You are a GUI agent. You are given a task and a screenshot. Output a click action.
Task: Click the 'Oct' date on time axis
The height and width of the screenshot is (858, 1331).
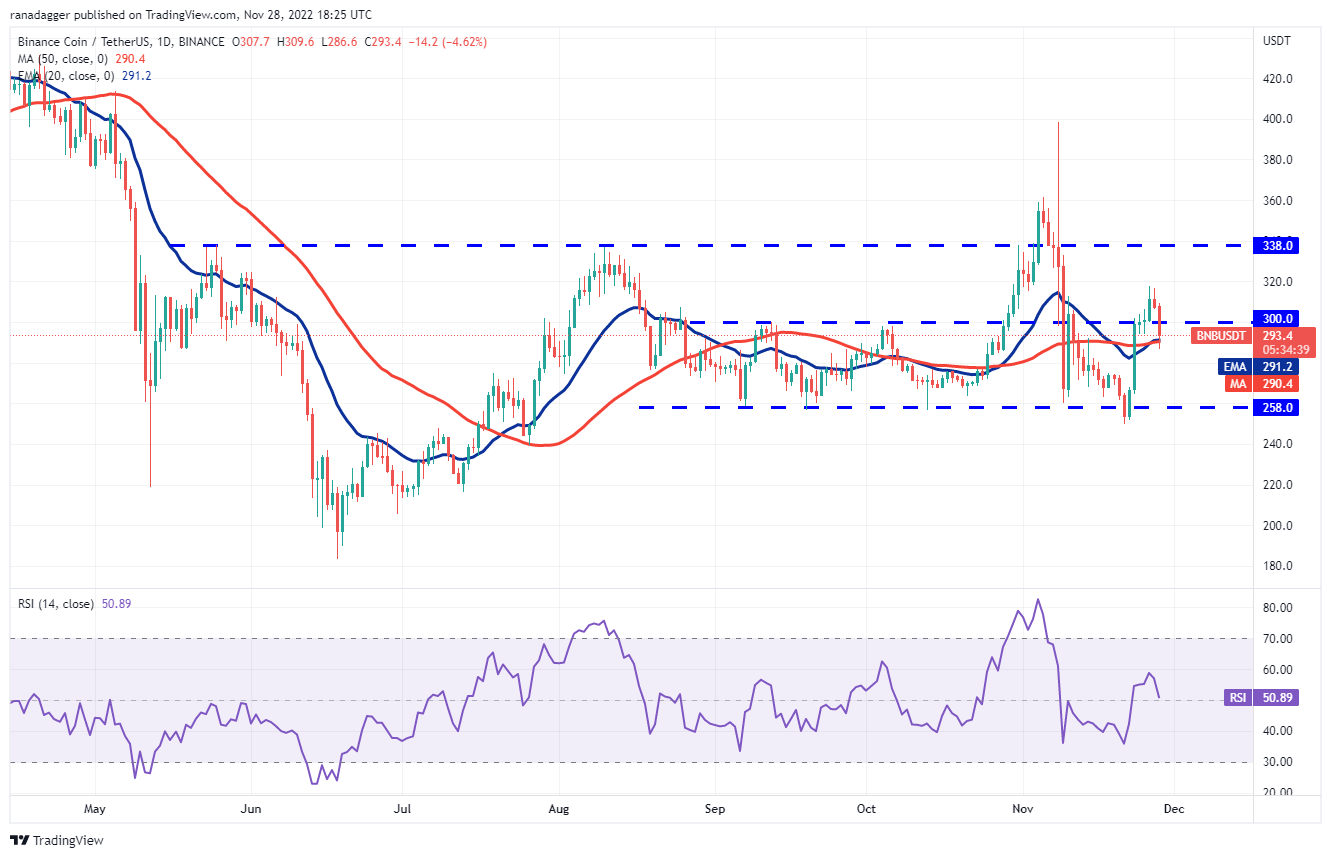click(866, 808)
